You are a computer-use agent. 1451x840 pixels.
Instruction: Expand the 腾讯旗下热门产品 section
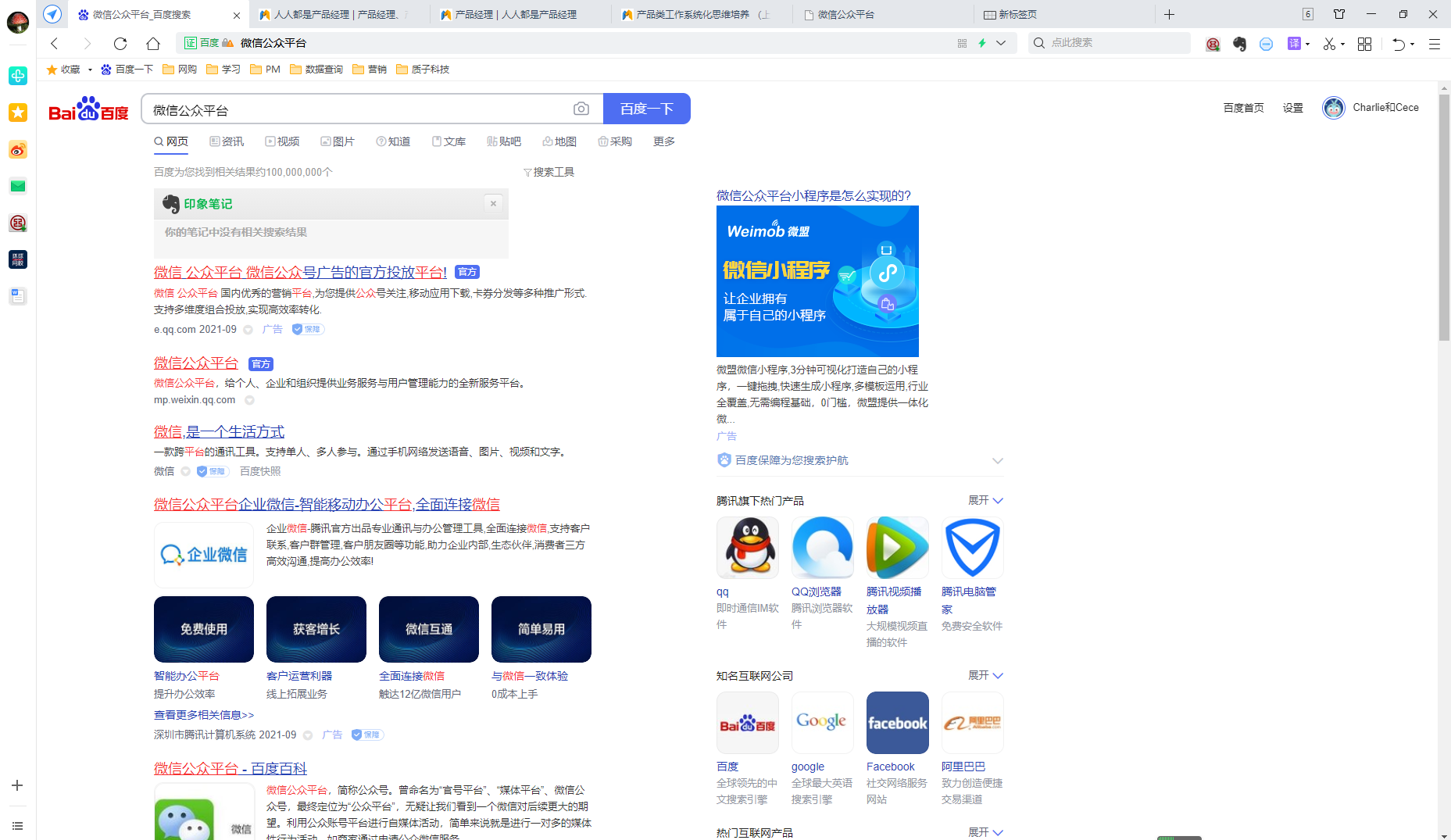(985, 500)
